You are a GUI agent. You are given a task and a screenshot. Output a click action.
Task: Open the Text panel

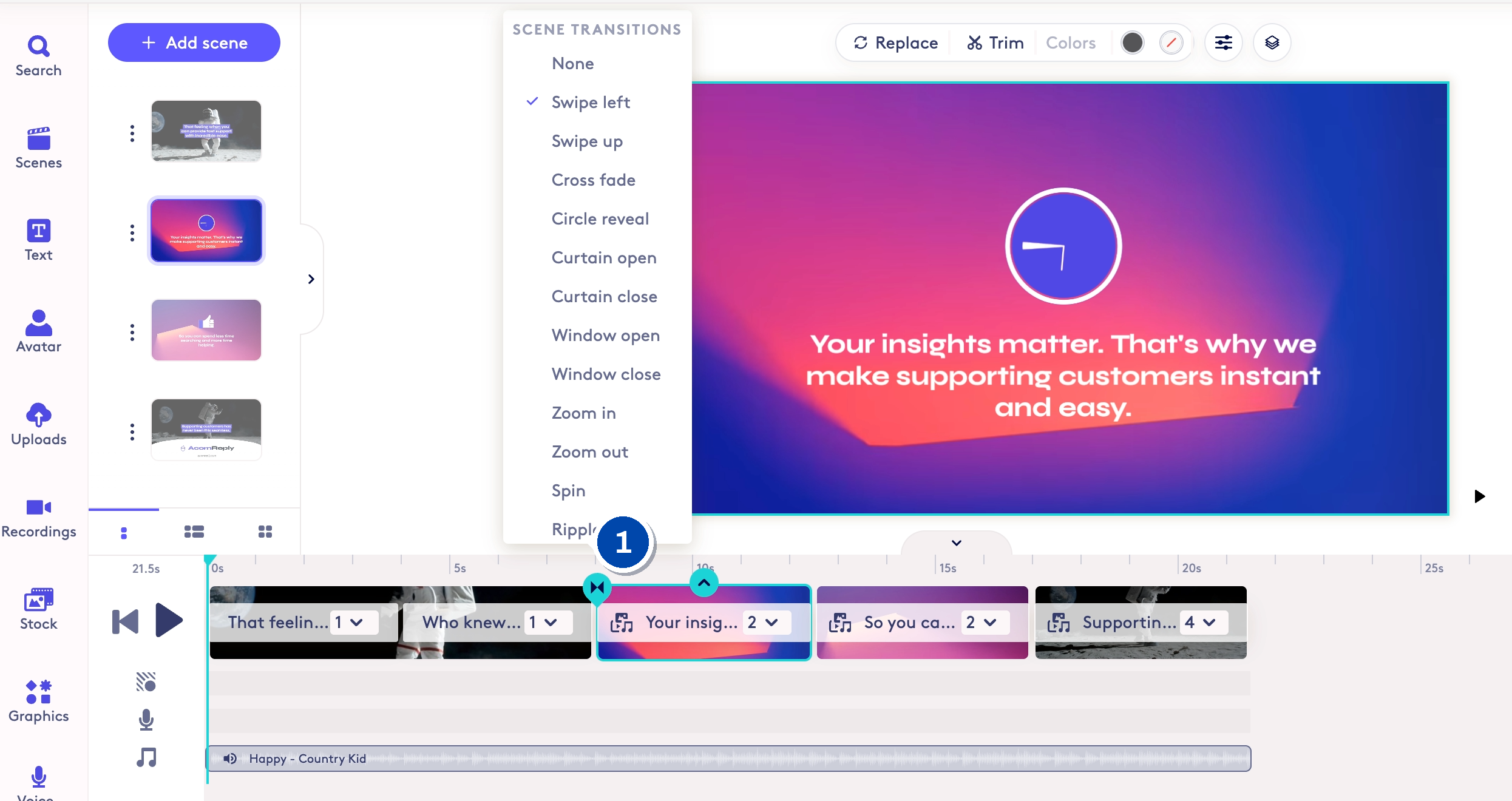coord(38,240)
